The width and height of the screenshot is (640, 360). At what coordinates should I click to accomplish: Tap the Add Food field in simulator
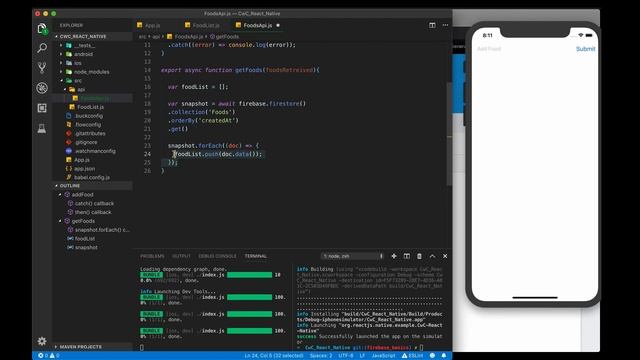pos(489,49)
